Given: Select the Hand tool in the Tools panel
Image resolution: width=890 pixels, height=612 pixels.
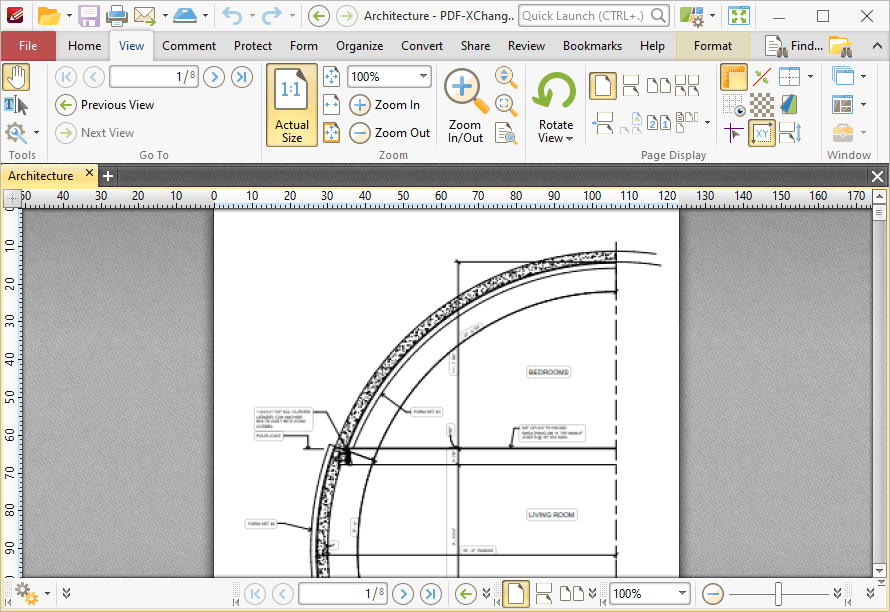Looking at the screenshot, I should click(x=16, y=77).
